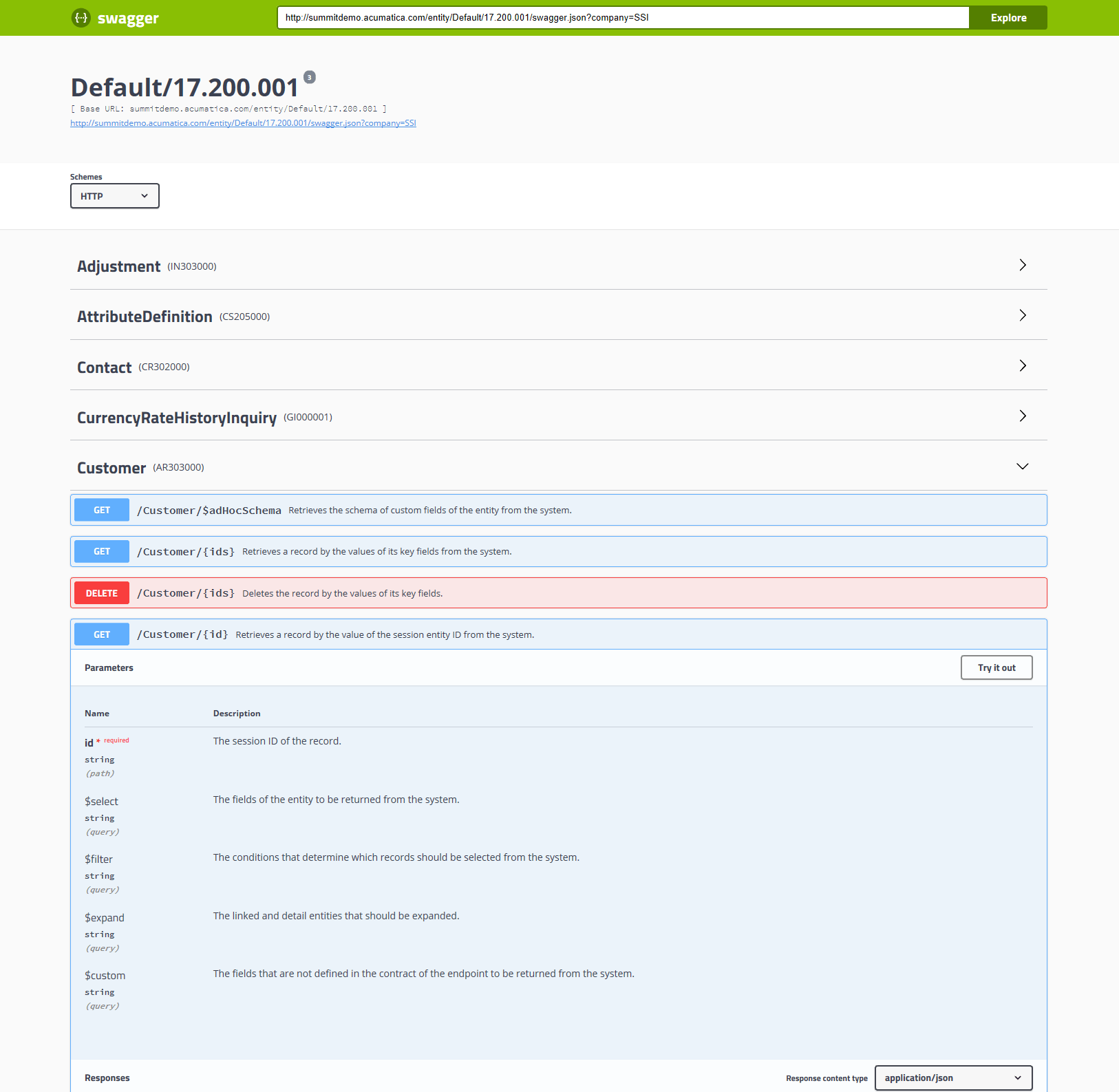Click the $custom parameter name
Viewport: 1119px width, 1092px height.
pyautogui.click(x=105, y=976)
